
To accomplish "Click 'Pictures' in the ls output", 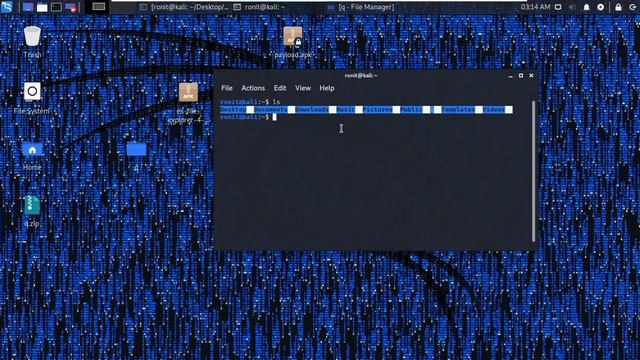I will (378, 109).
